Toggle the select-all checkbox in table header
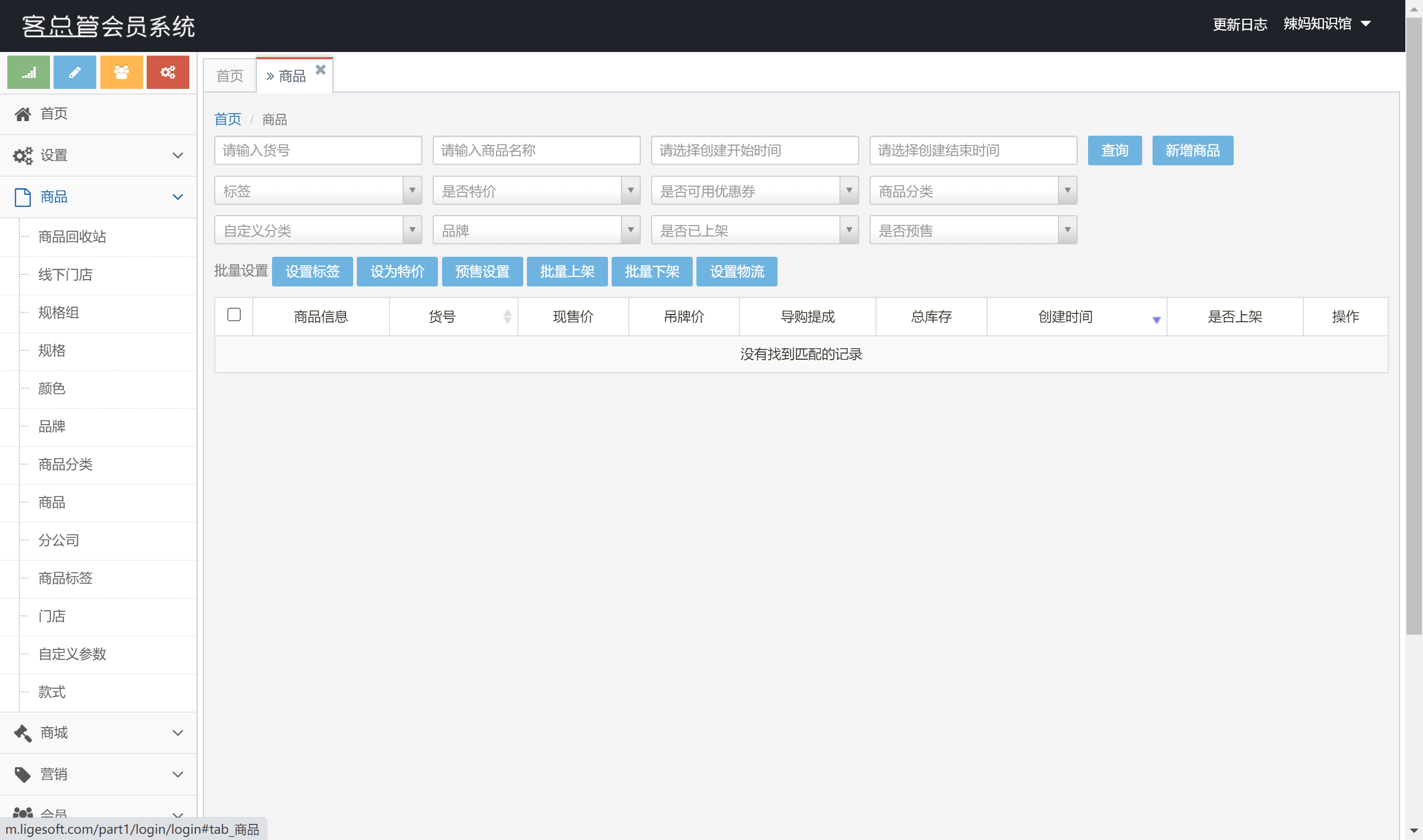The height and width of the screenshot is (840, 1423). [x=234, y=316]
